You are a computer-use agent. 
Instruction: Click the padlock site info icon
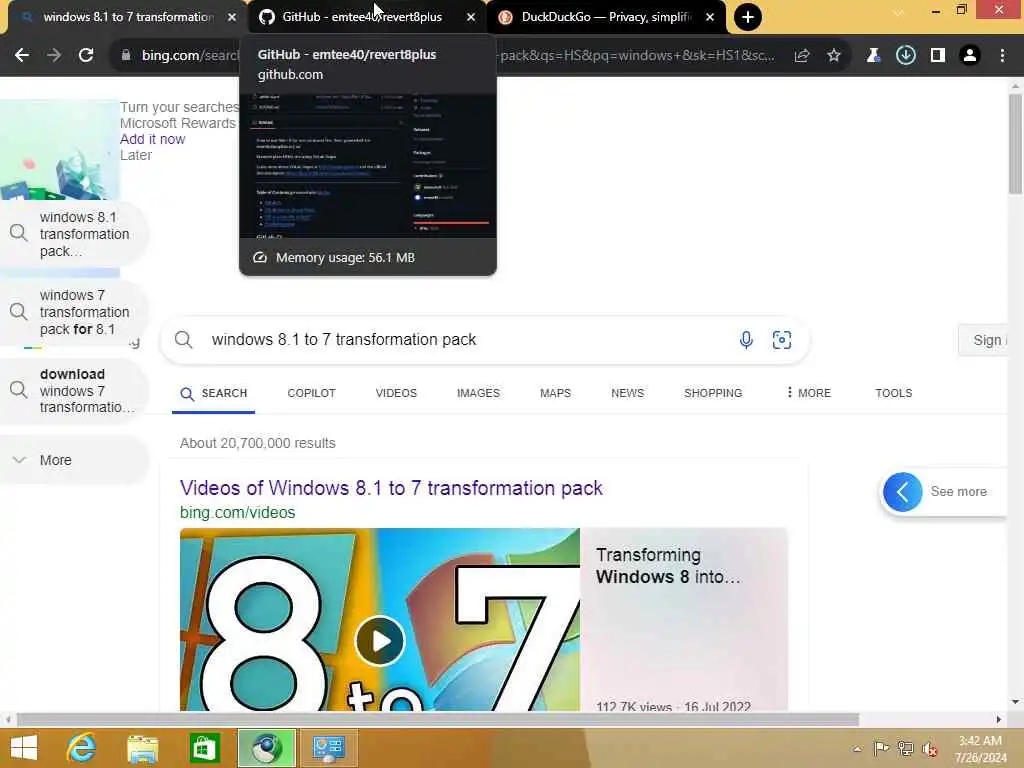(x=126, y=56)
